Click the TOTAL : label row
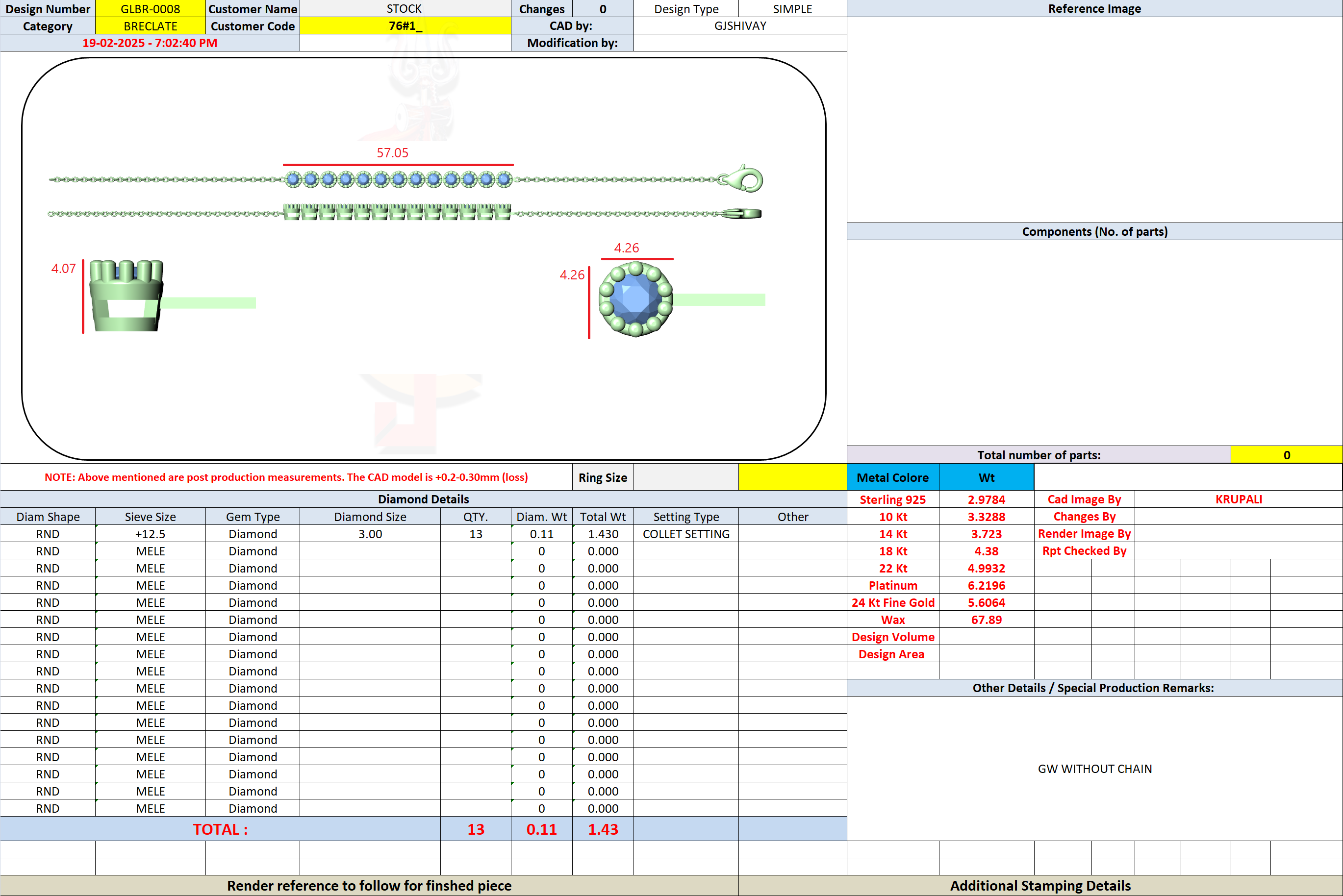1343x896 pixels. coord(221,829)
